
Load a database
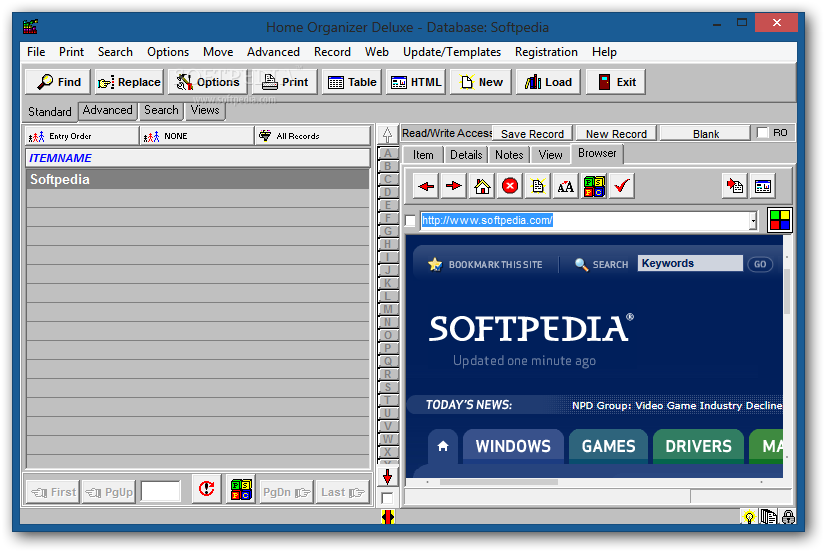548,82
